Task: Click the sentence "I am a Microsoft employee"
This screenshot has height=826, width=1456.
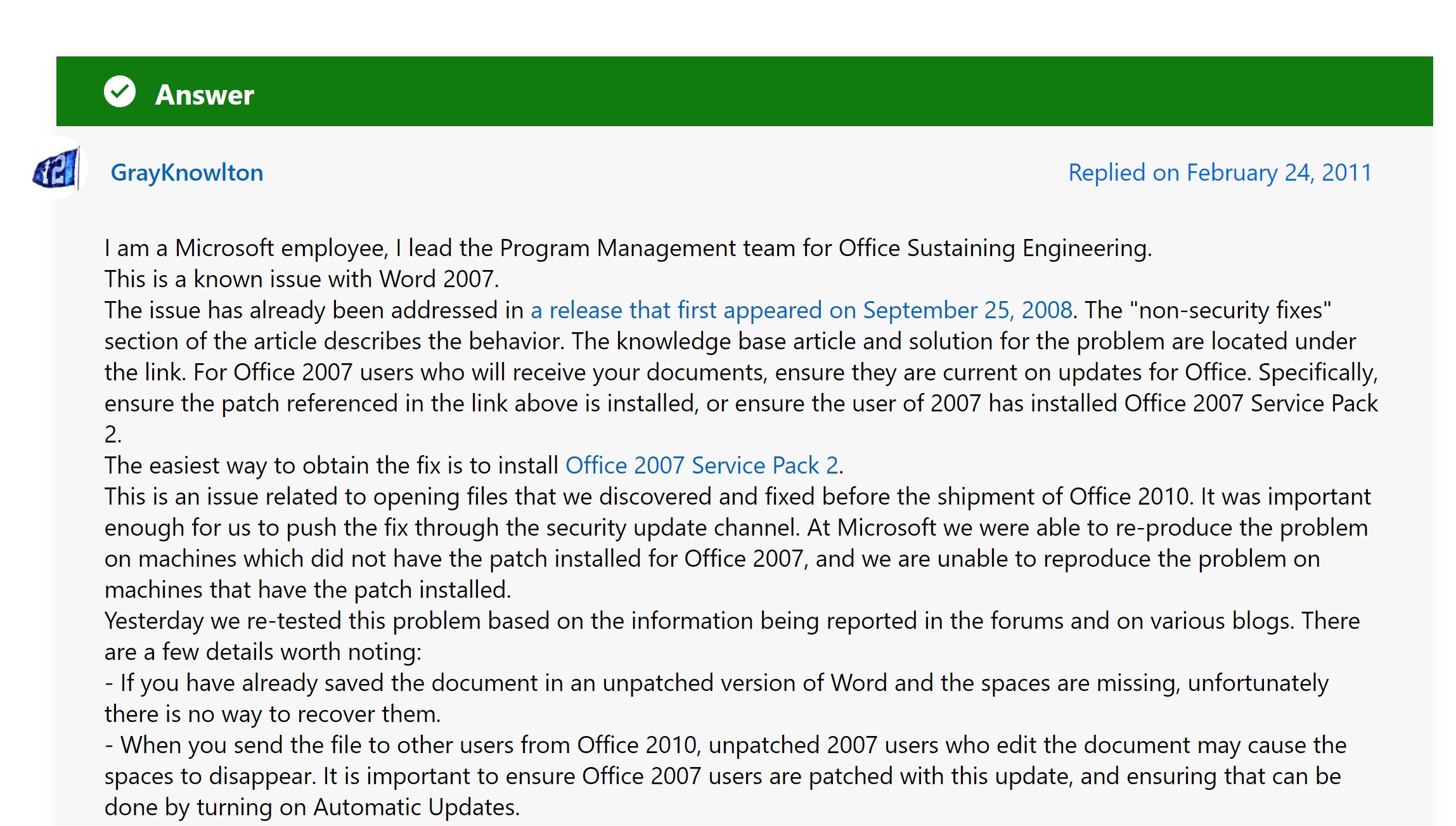Action: coord(246,248)
